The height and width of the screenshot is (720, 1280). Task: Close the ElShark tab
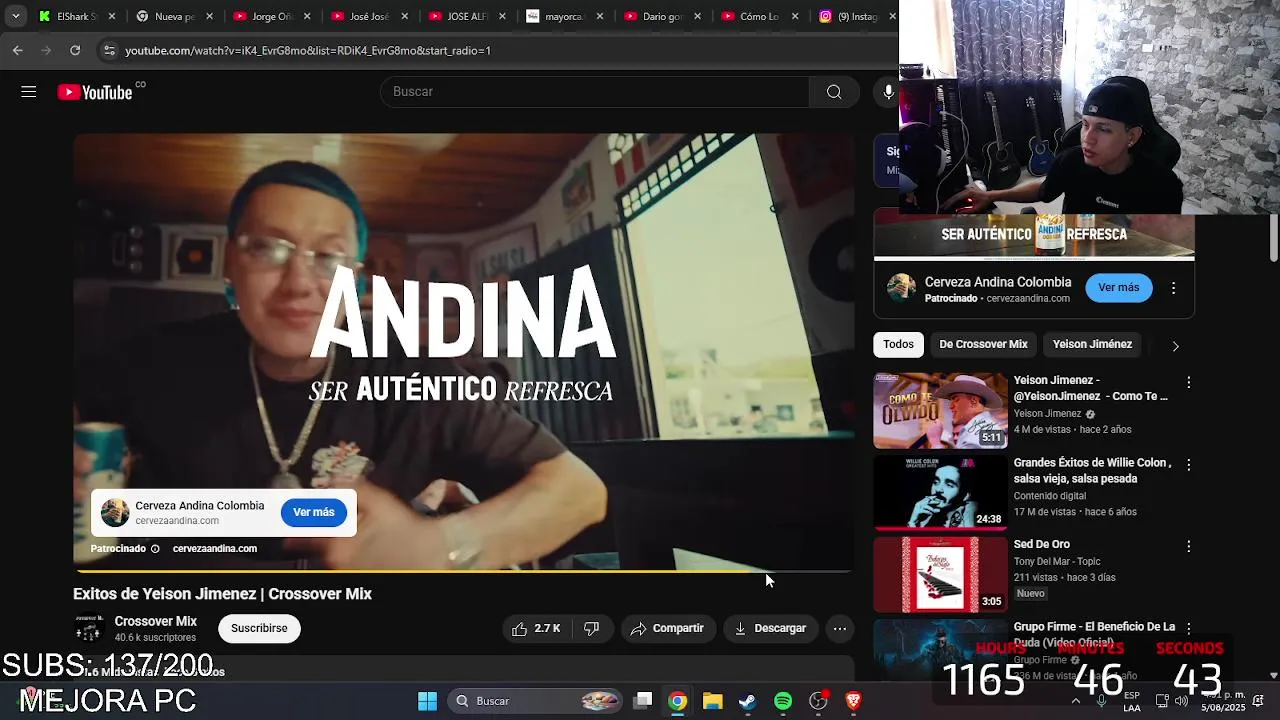[x=112, y=16]
